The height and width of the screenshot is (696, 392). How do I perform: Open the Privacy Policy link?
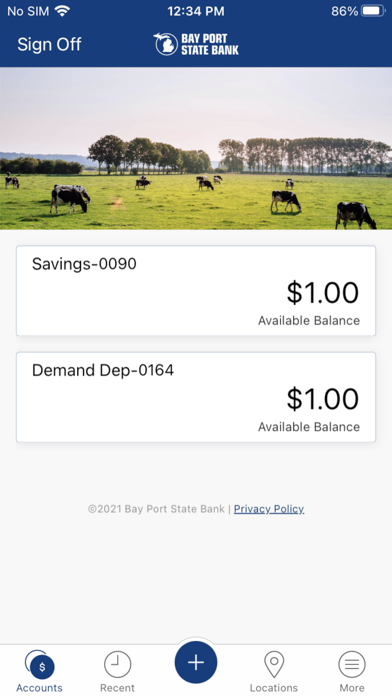(x=269, y=509)
